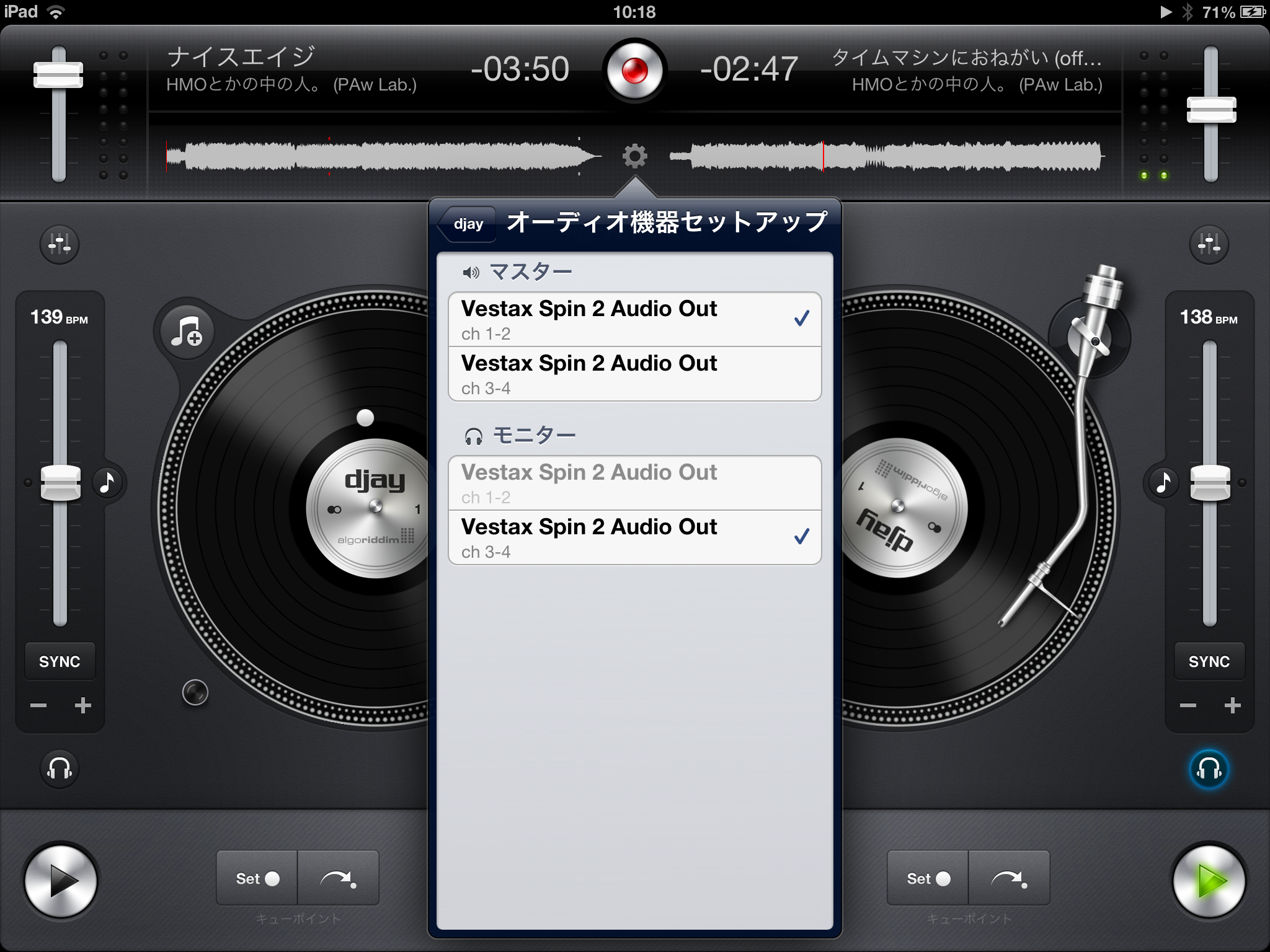
Task: Tap the Bluetooth status icon
Action: pos(1188,12)
